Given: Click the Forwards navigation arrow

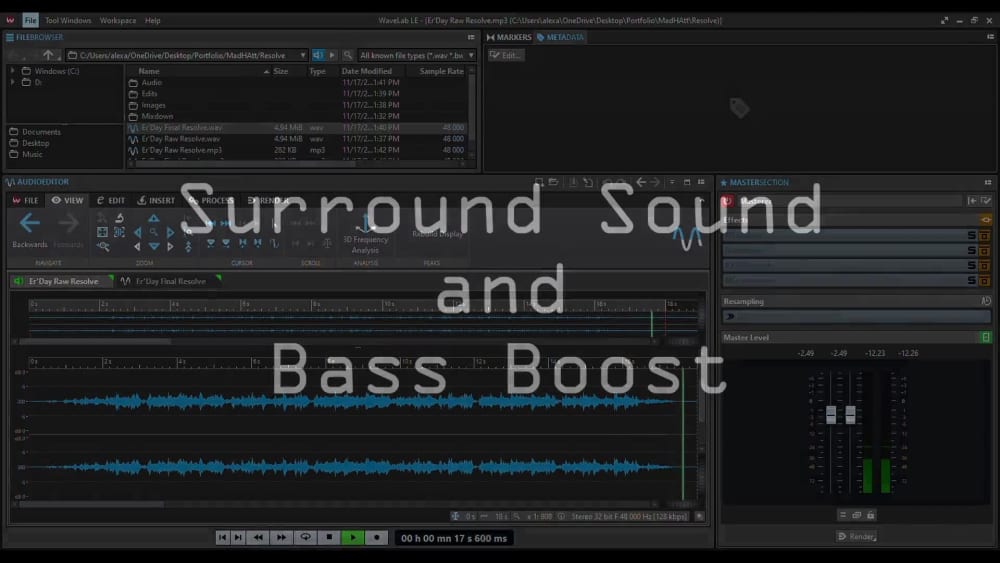Looking at the screenshot, I should pos(68,223).
